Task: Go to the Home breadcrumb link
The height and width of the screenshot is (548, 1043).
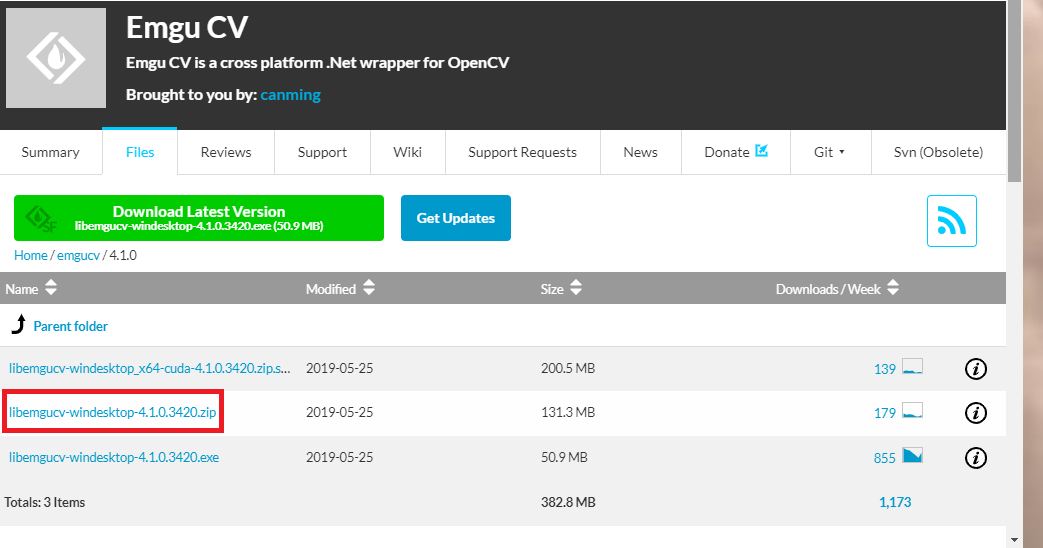Action: pos(31,255)
